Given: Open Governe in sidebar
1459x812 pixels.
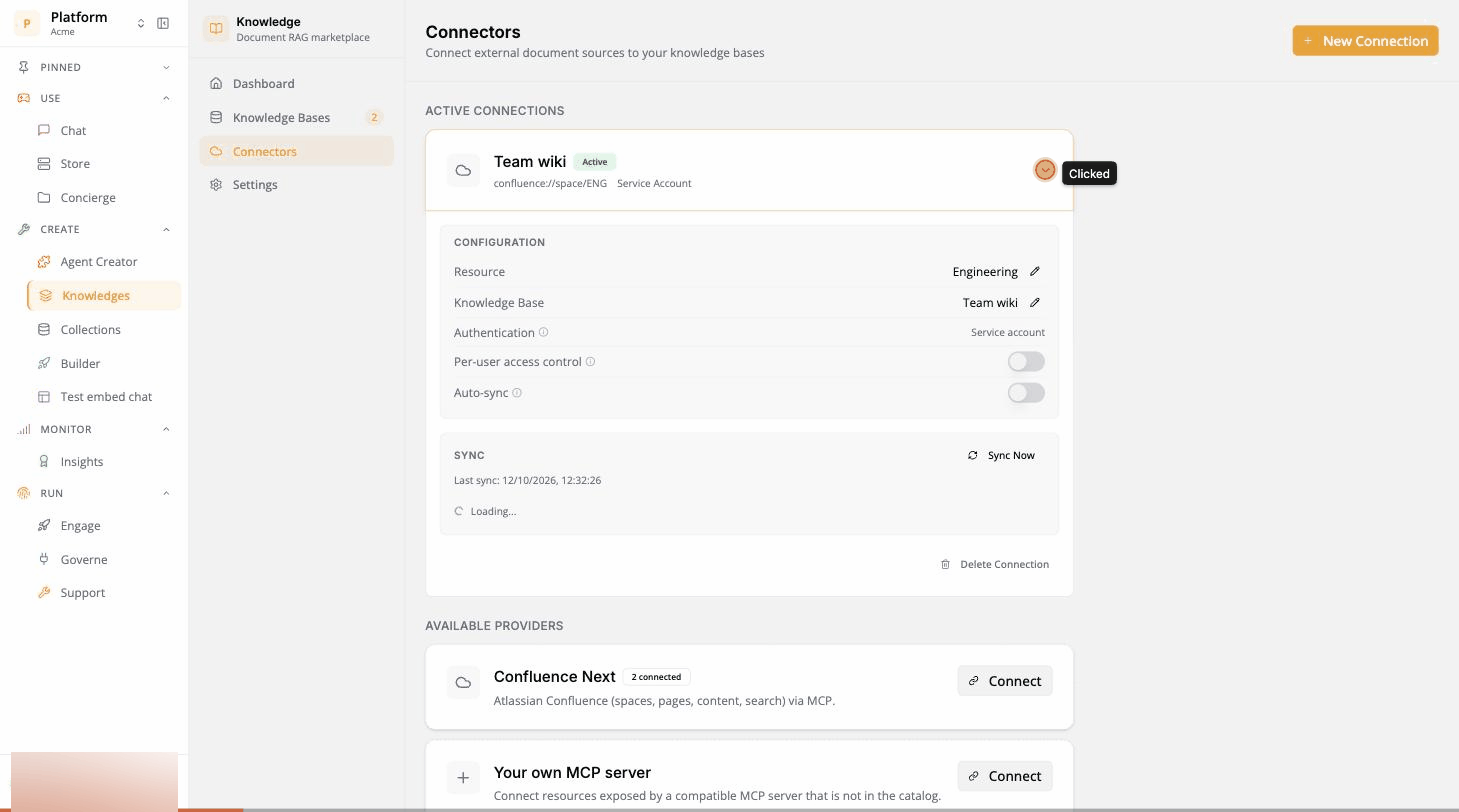Looking at the screenshot, I should point(84,559).
